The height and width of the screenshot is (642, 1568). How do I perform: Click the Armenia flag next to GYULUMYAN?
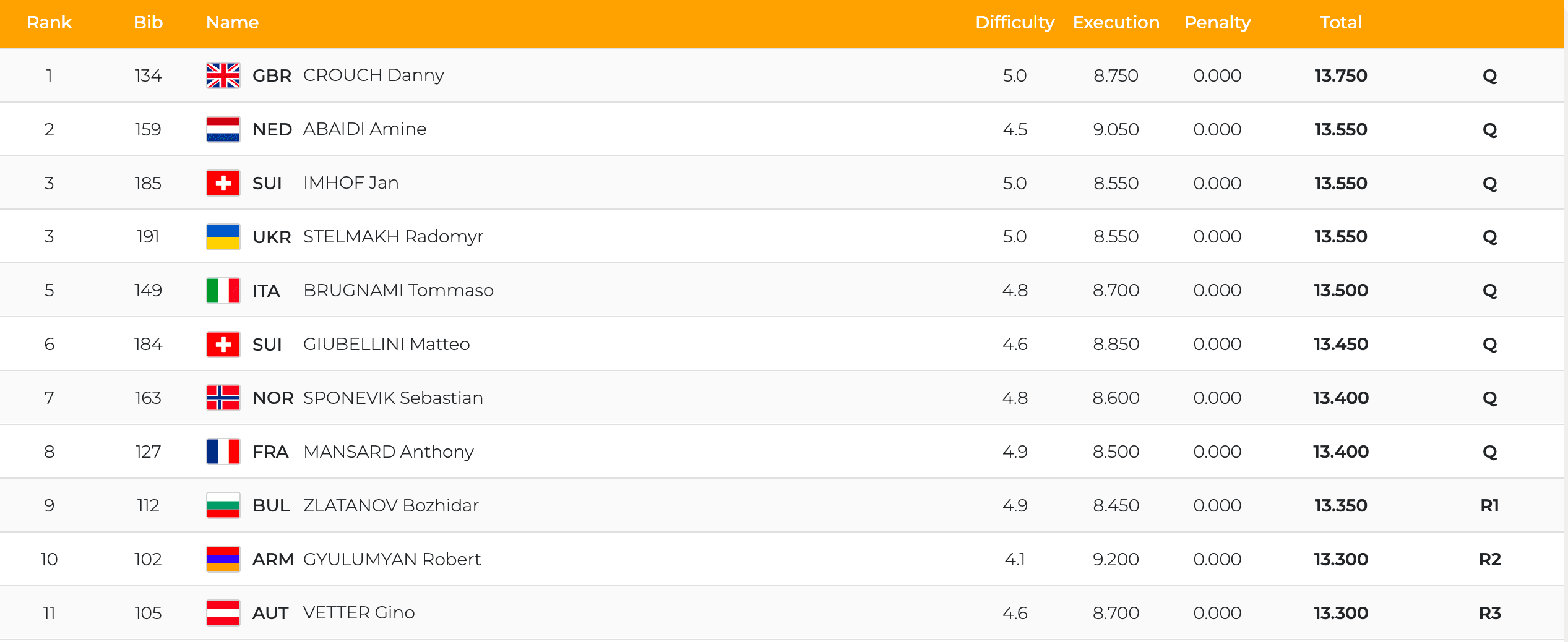(x=223, y=559)
